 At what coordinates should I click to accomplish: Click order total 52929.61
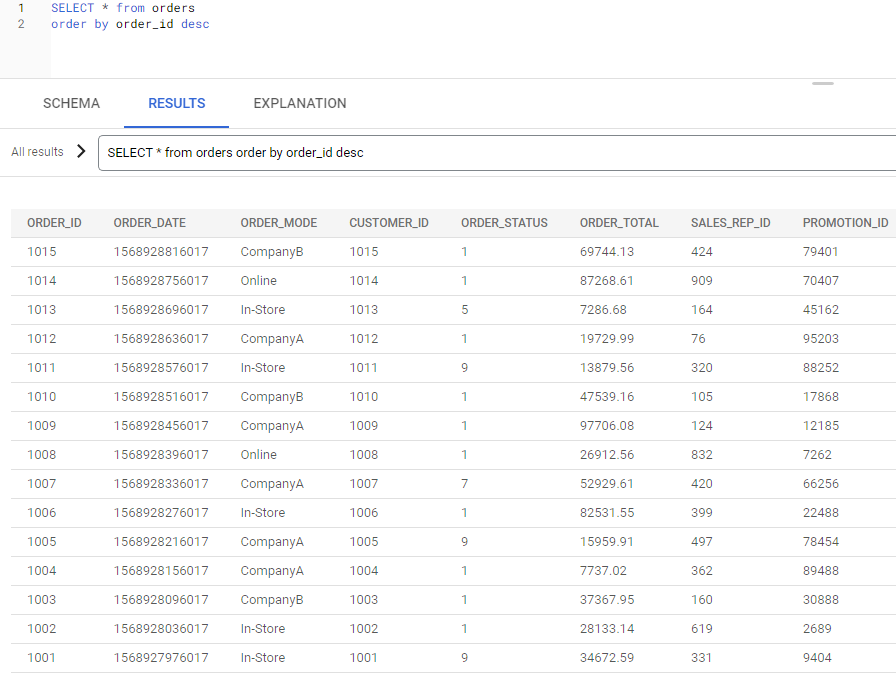(607, 484)
